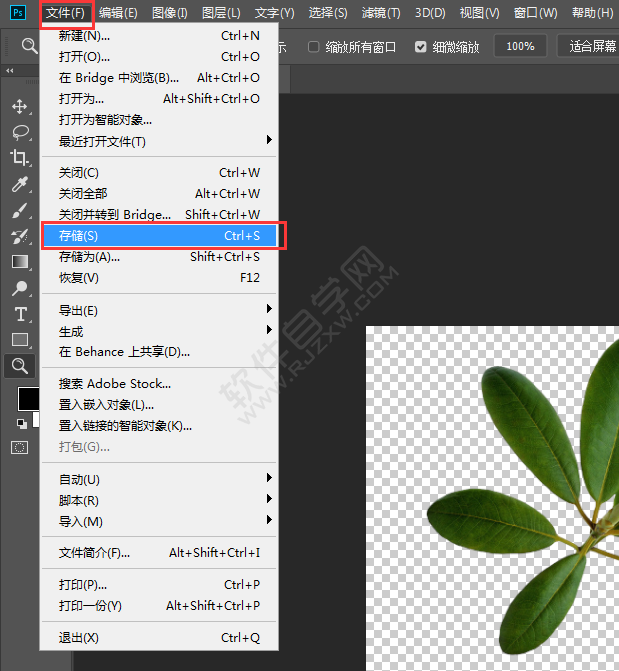The width and height of the screenshot is (619, 671).
Task: Choose 打开(O)... menu entry
Action: coord(159,56)
